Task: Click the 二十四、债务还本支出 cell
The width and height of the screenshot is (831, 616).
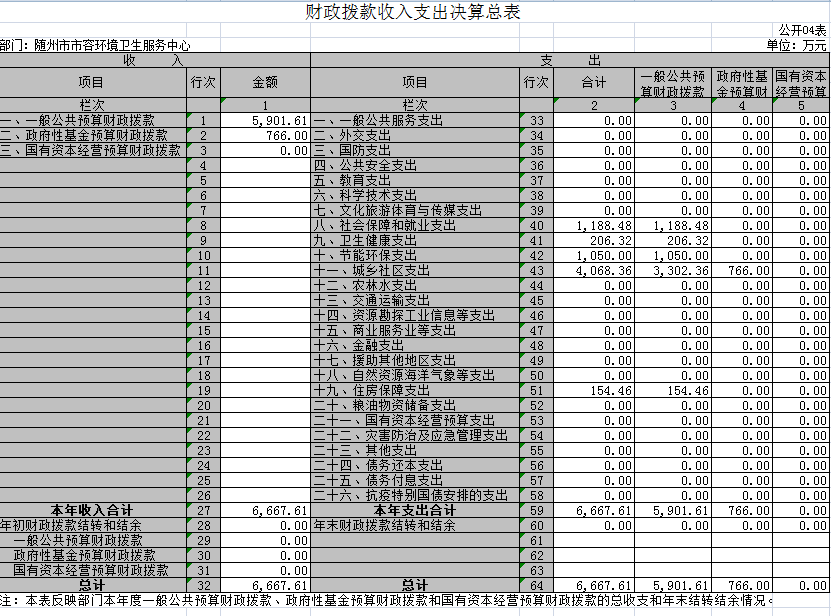Action: pyautogui.click(x=415, y=465)
